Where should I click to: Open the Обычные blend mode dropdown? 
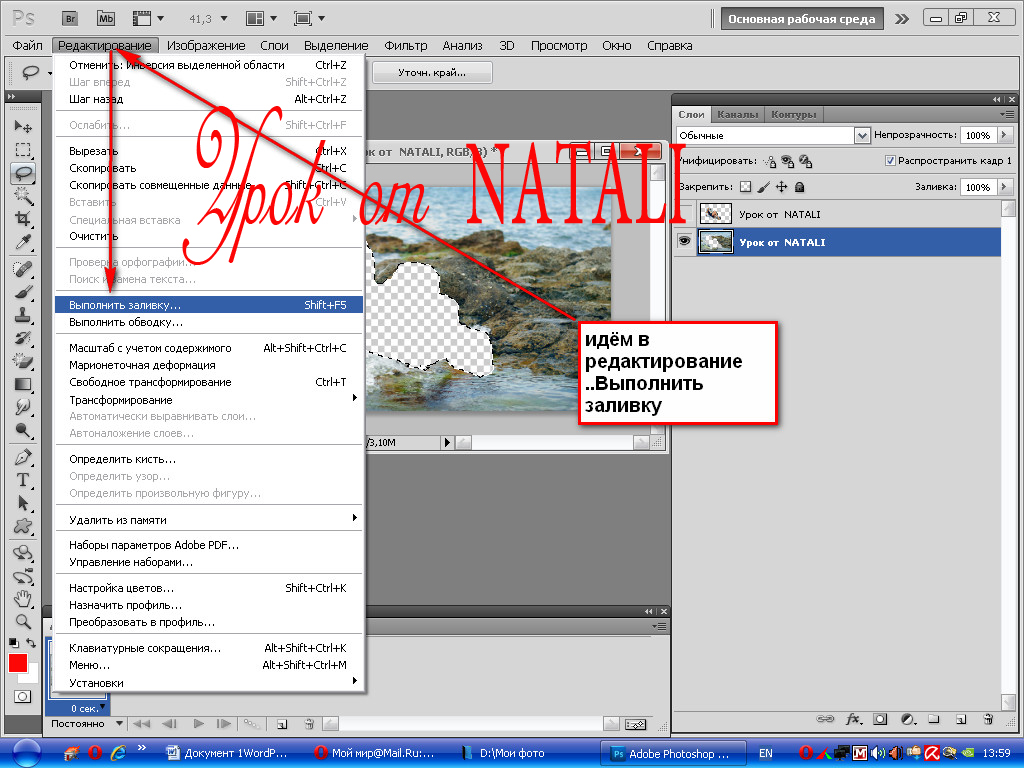862,135
